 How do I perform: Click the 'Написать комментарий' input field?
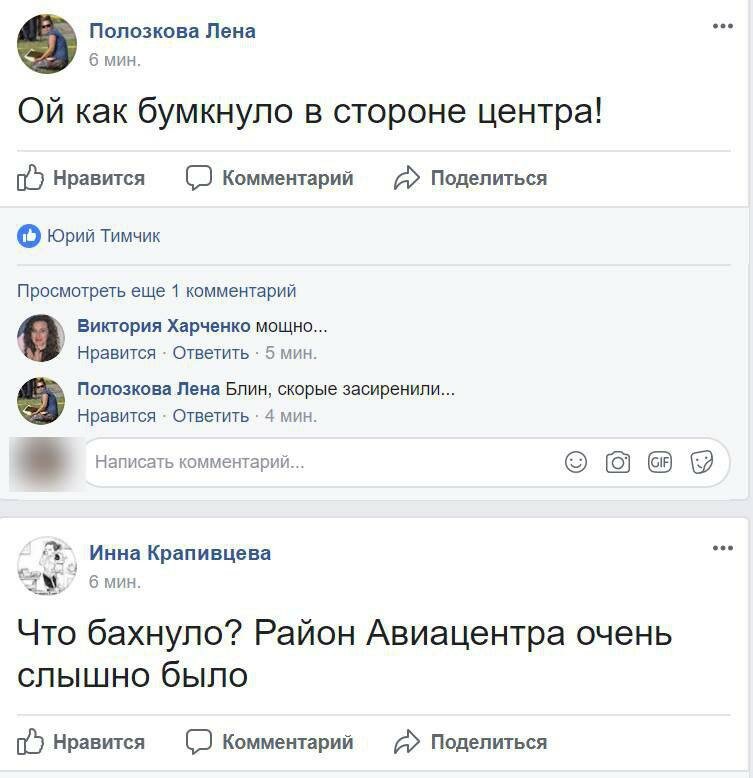[x=300, y=462]
